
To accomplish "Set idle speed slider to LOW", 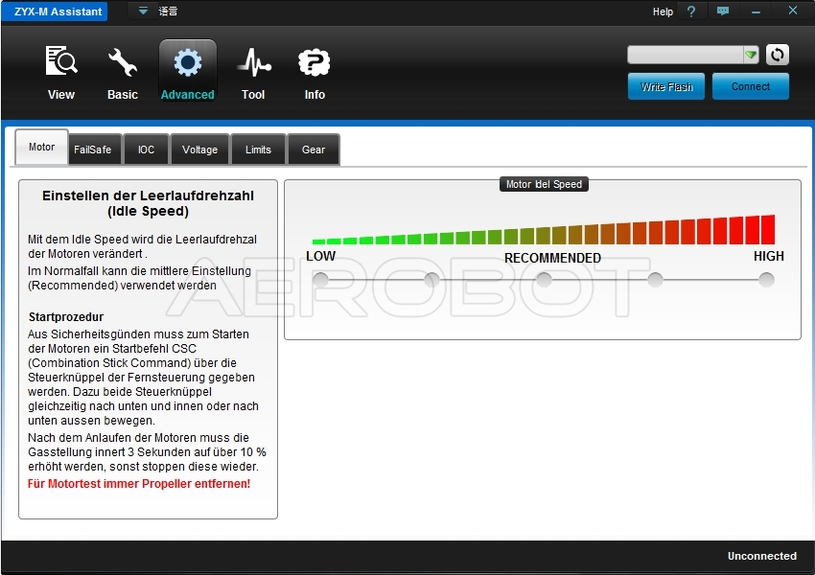I will click(x=321, y=280).
